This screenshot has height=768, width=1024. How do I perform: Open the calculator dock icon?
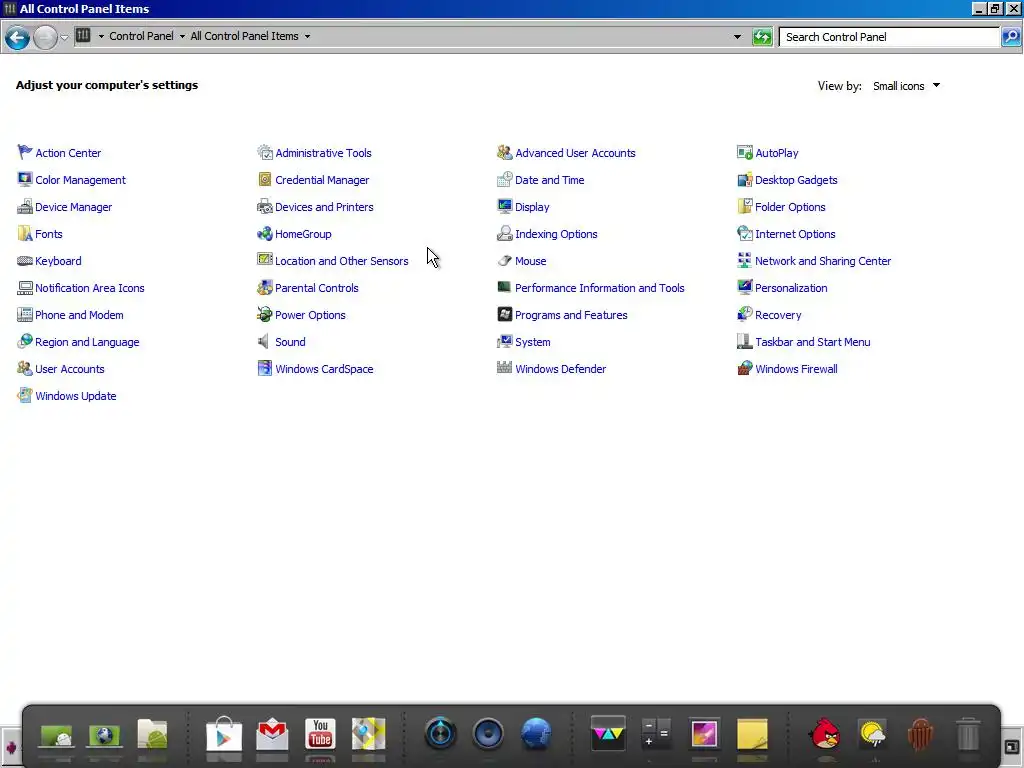(x=656, y=734)
